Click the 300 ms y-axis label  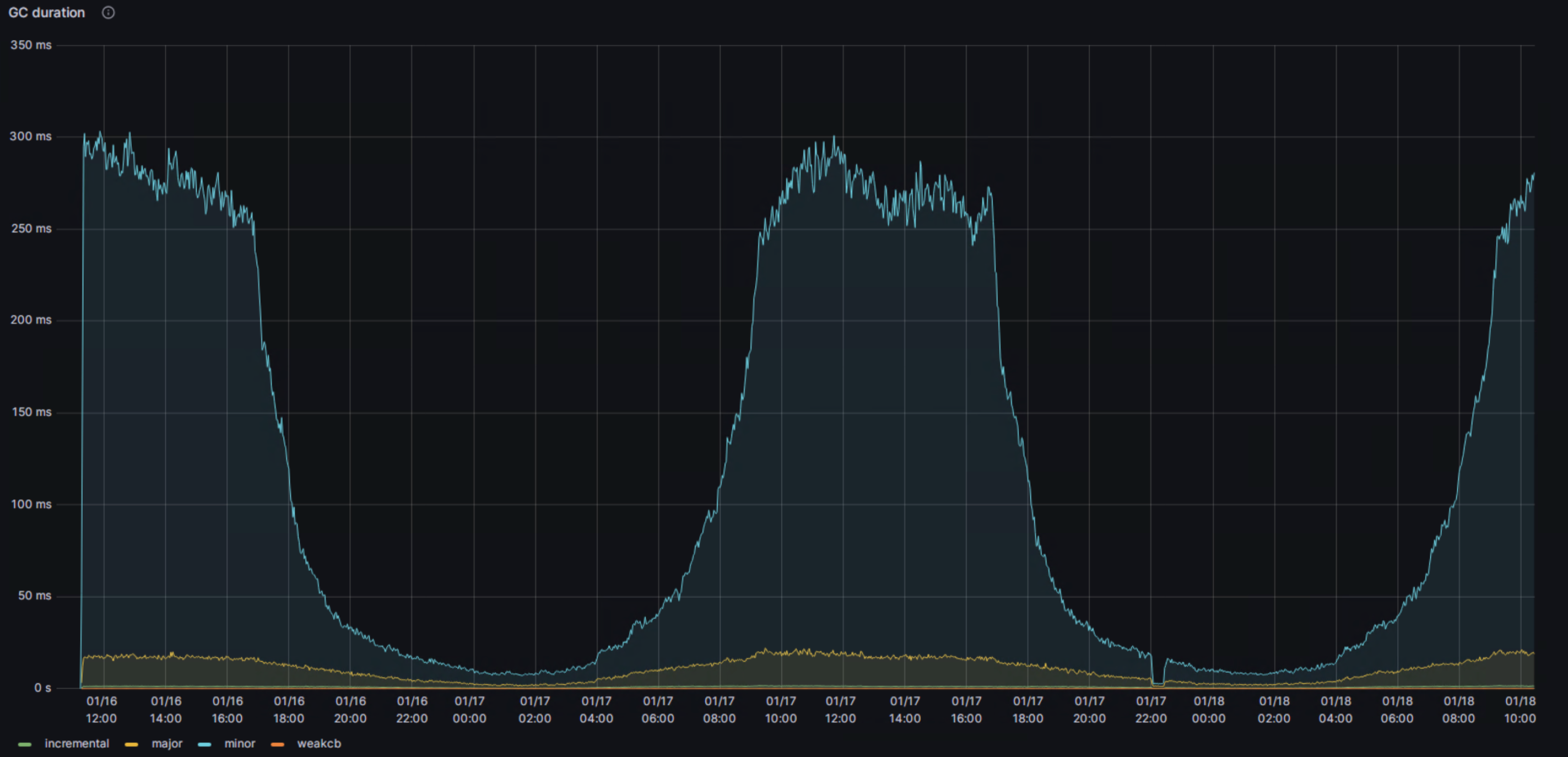coord(31,136)
